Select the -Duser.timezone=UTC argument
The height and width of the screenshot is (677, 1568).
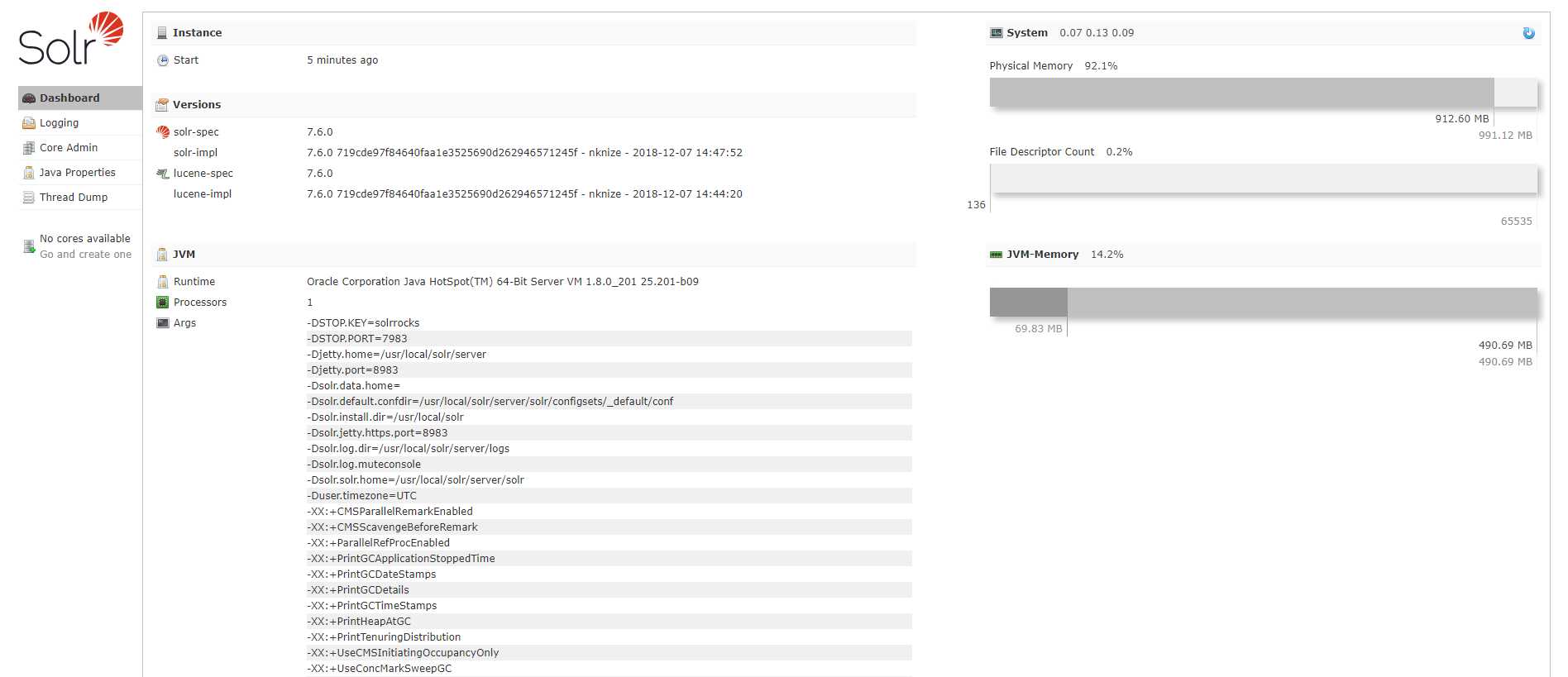coord(362,496)
